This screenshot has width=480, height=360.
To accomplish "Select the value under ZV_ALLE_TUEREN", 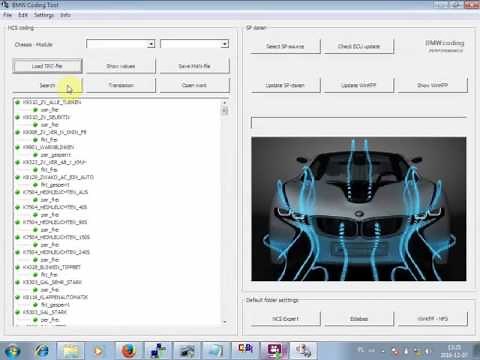I will coord(49,110).
